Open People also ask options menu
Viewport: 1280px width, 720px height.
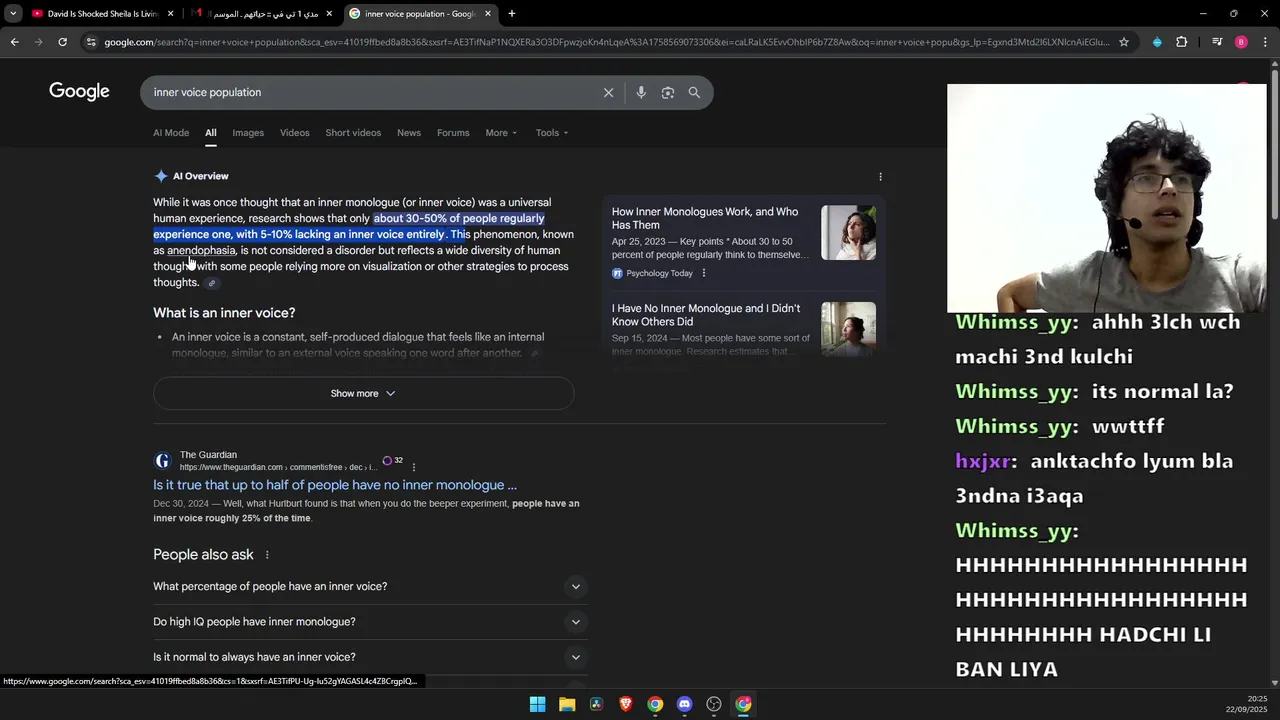(267, 555)
